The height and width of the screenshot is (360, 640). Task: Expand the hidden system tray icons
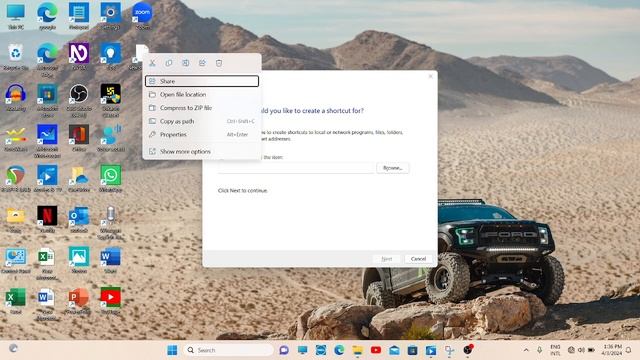click(526, 350)
